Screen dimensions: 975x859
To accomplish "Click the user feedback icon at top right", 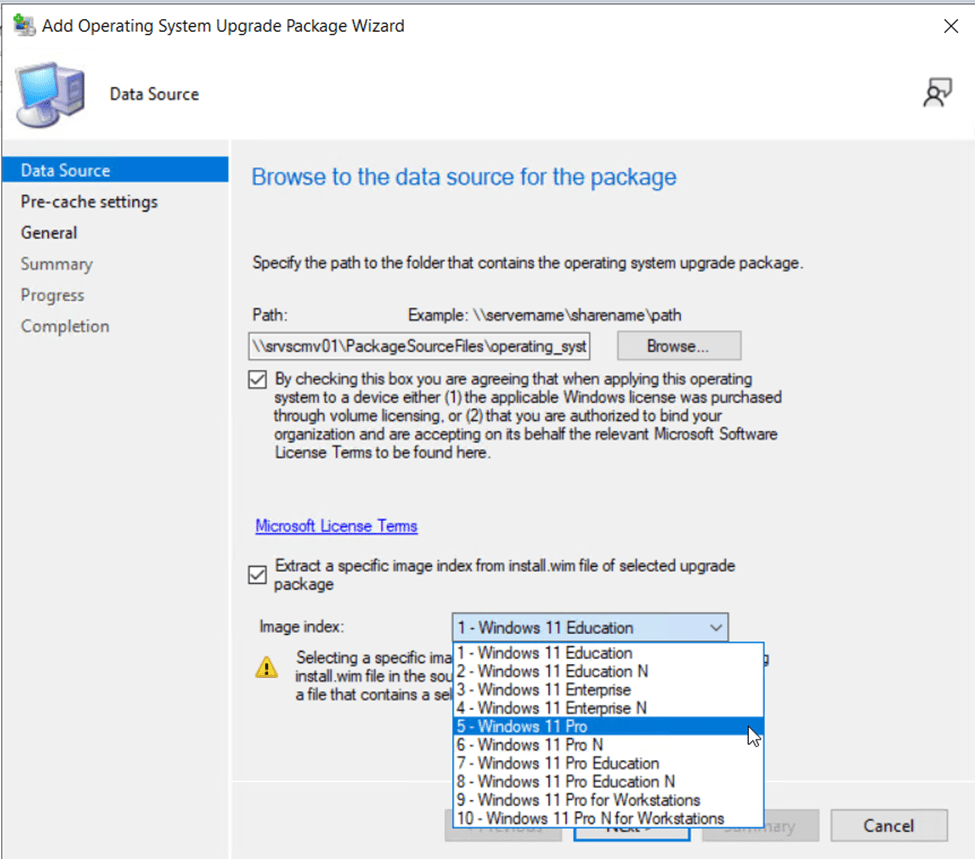I will coord(936,93).
